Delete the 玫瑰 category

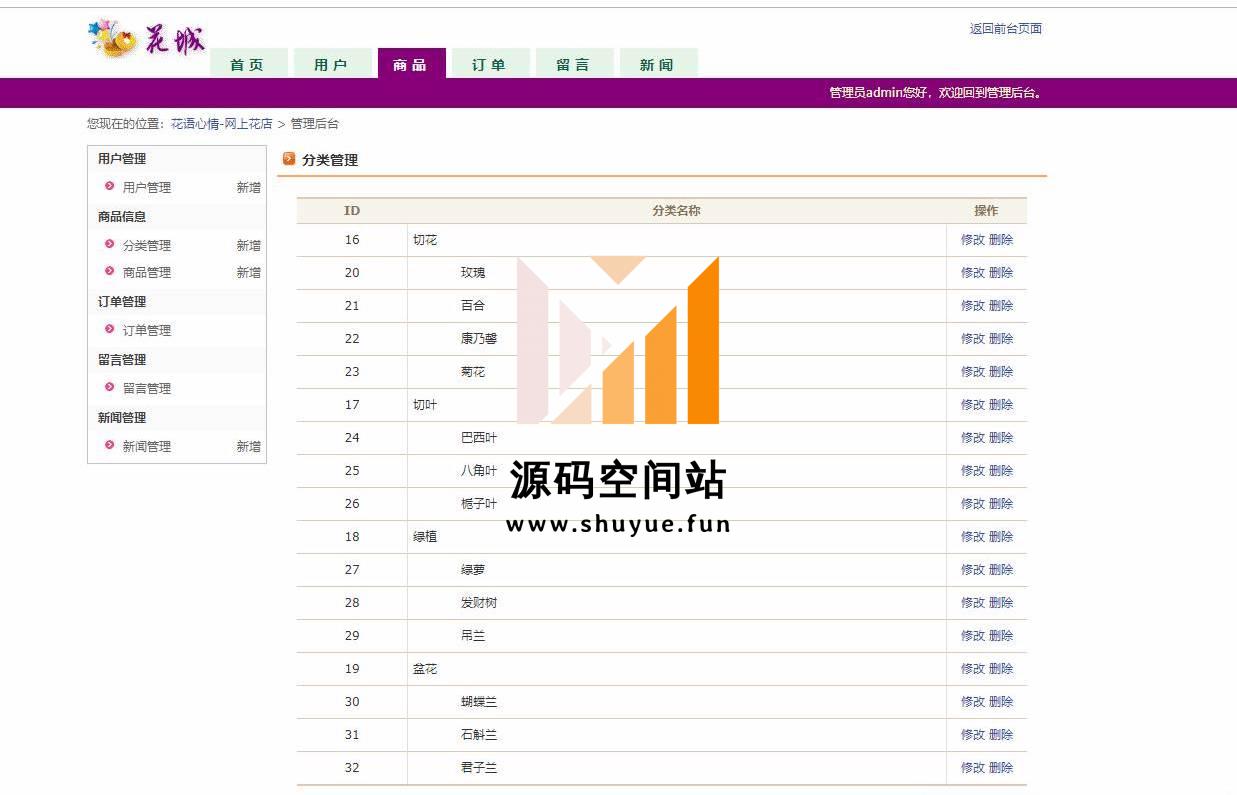tap(1001, 273)
